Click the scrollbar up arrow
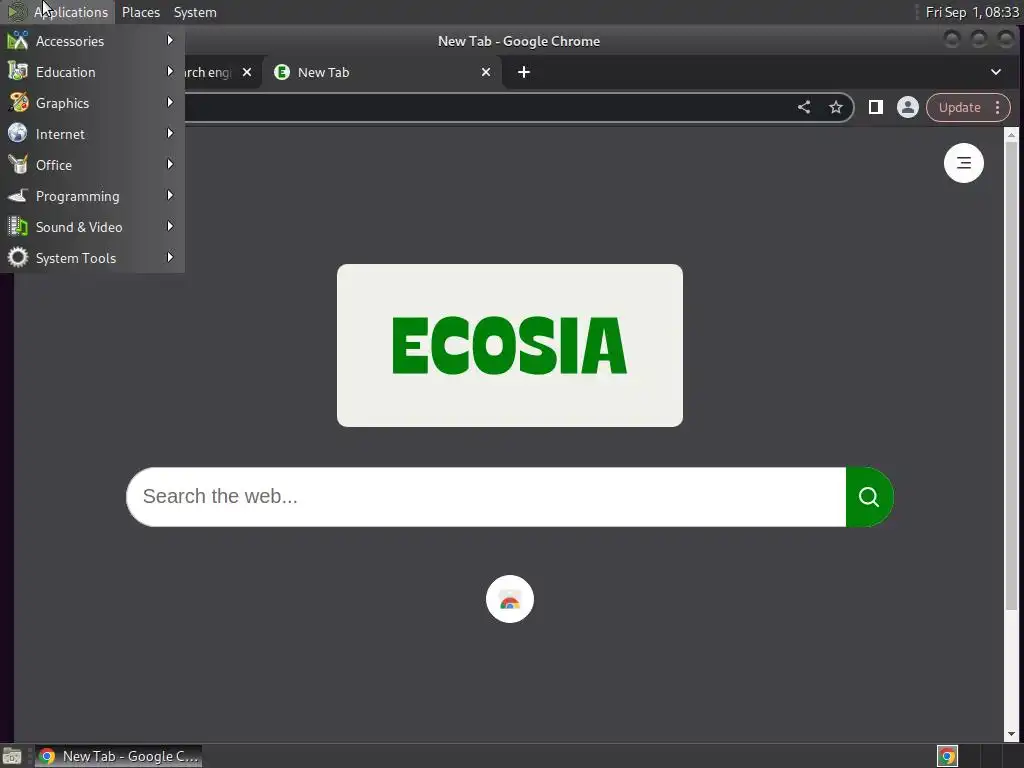The image size is (1024, 768). click(1012, 135)
